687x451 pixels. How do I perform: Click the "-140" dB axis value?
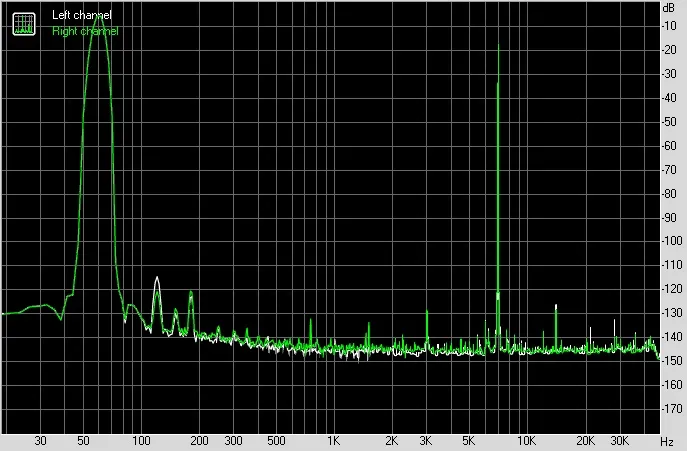coord(672,337)
